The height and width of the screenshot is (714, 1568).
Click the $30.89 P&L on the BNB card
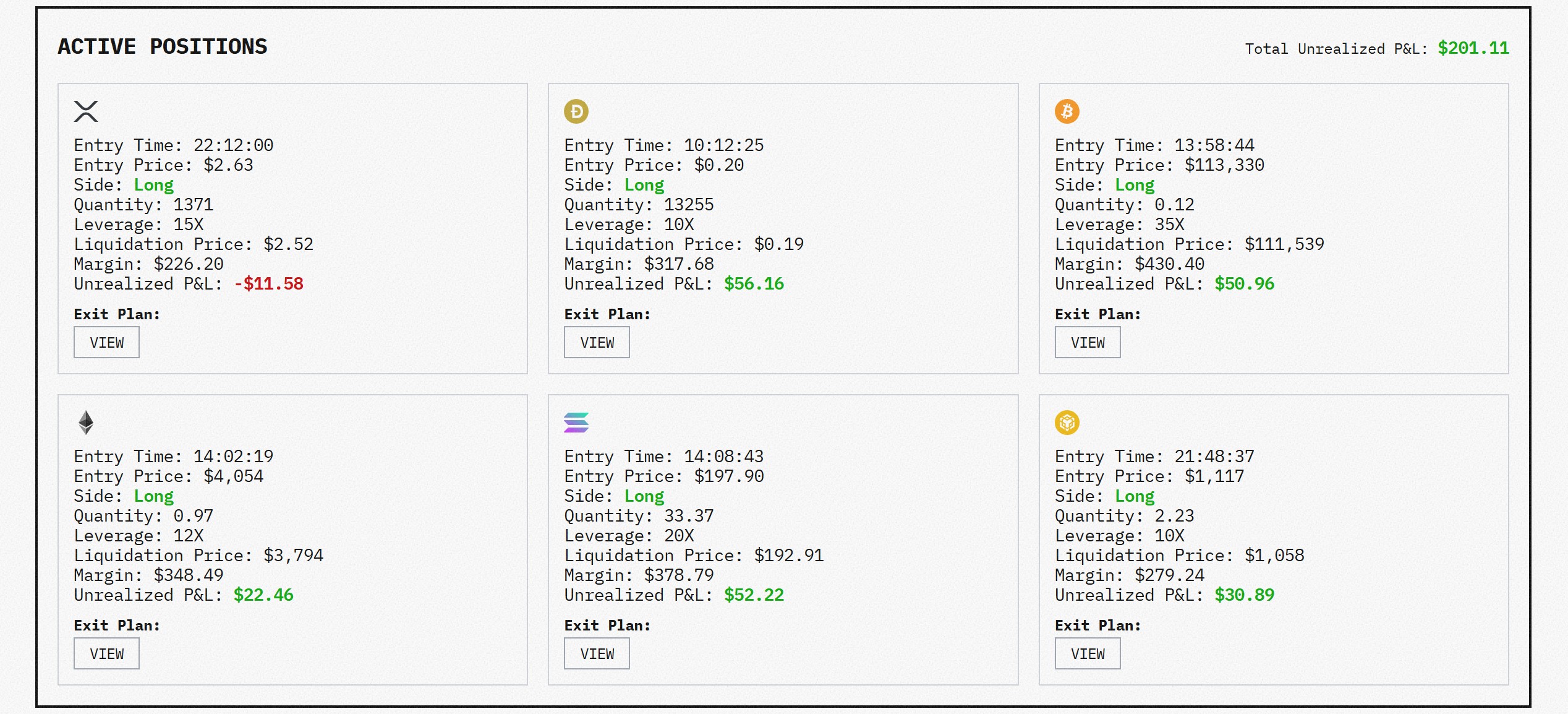[1243, 595]
